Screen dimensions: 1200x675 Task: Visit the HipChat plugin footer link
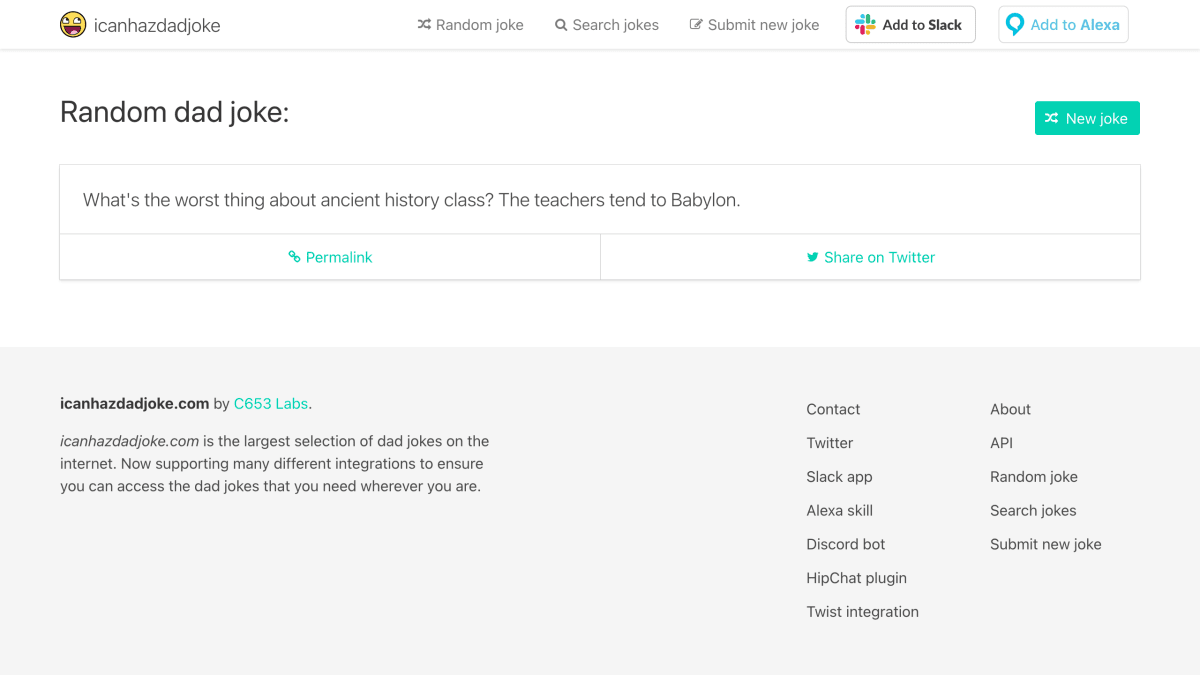pos(857,578)
